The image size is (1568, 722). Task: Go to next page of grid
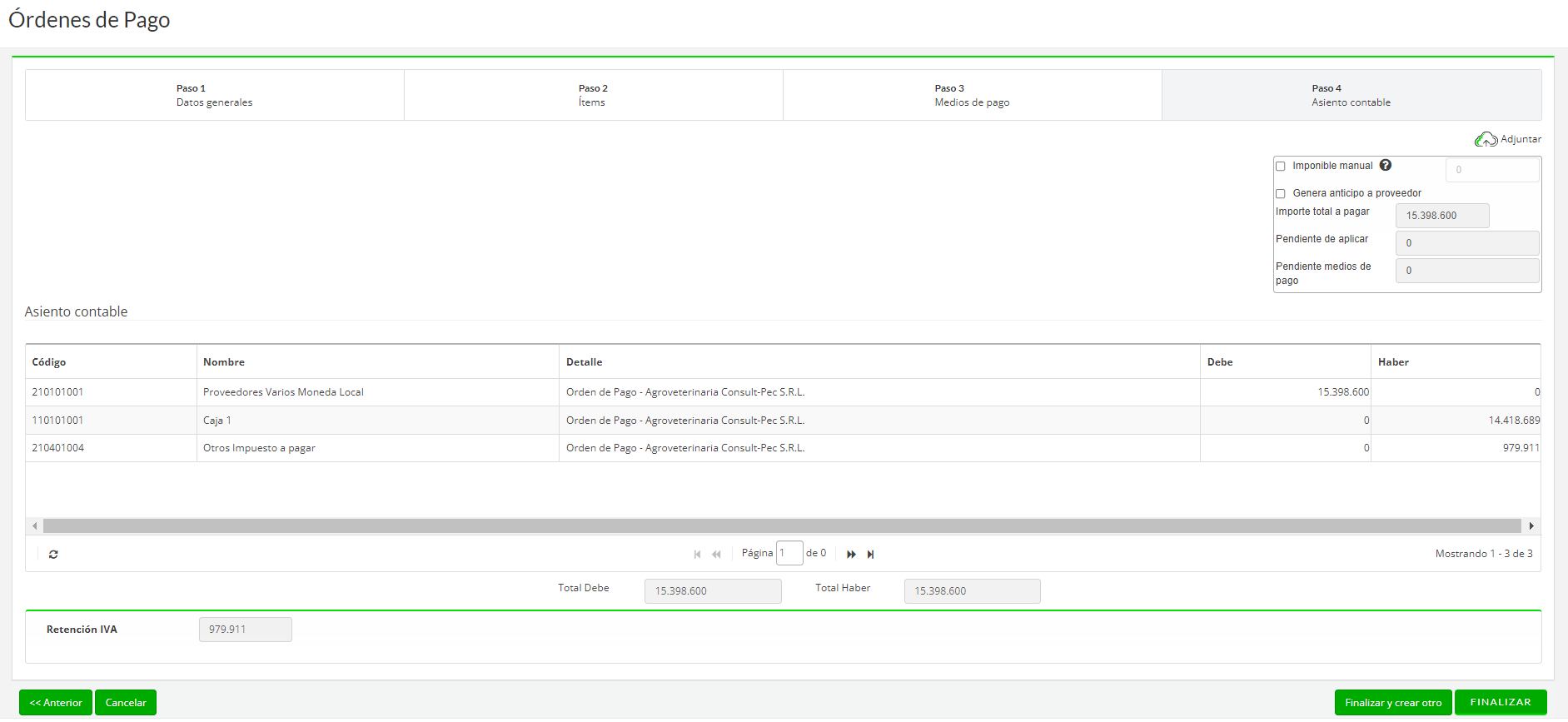851,554
